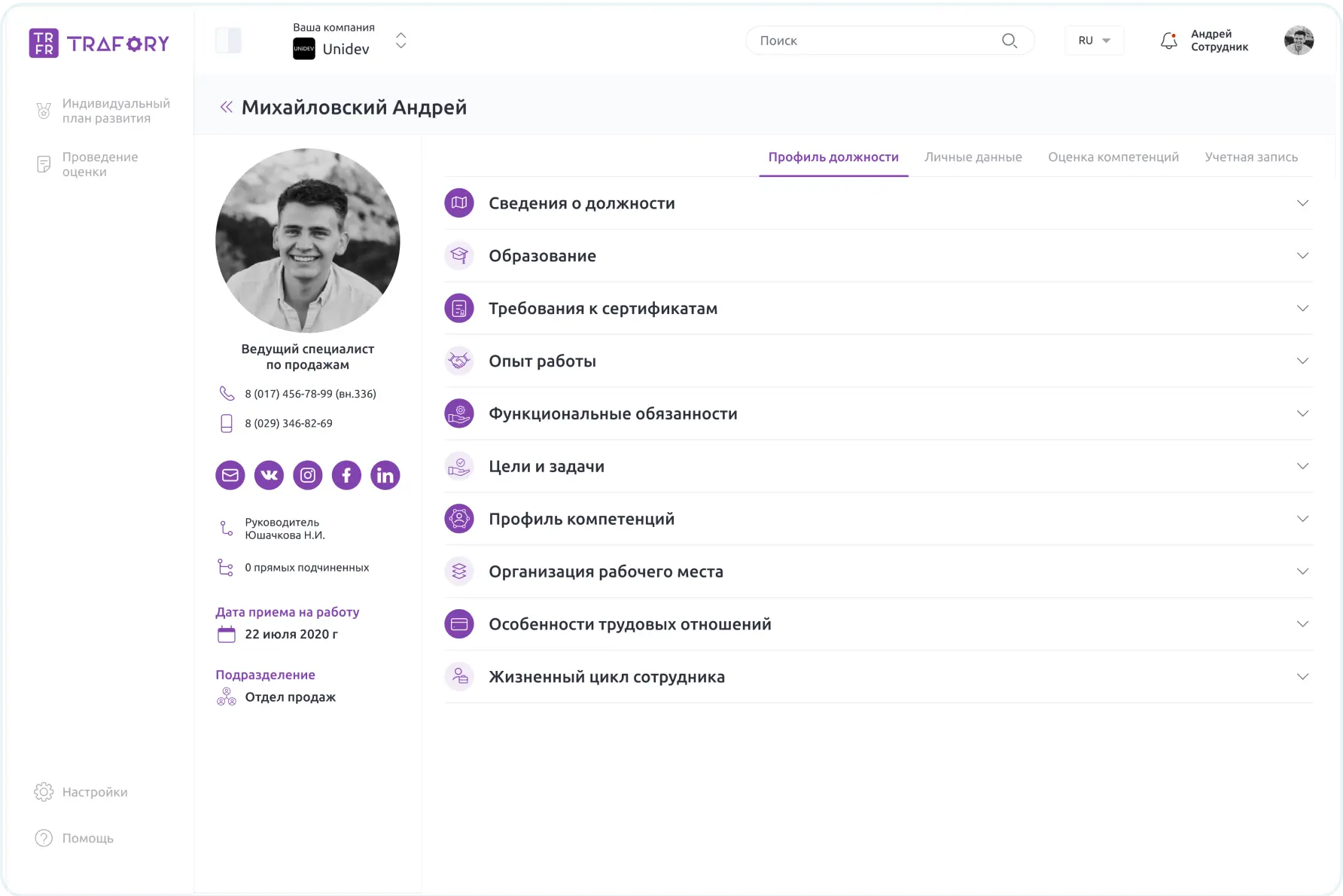
Task: Open the Facebook social icon
Action: (x=346, y=475)
